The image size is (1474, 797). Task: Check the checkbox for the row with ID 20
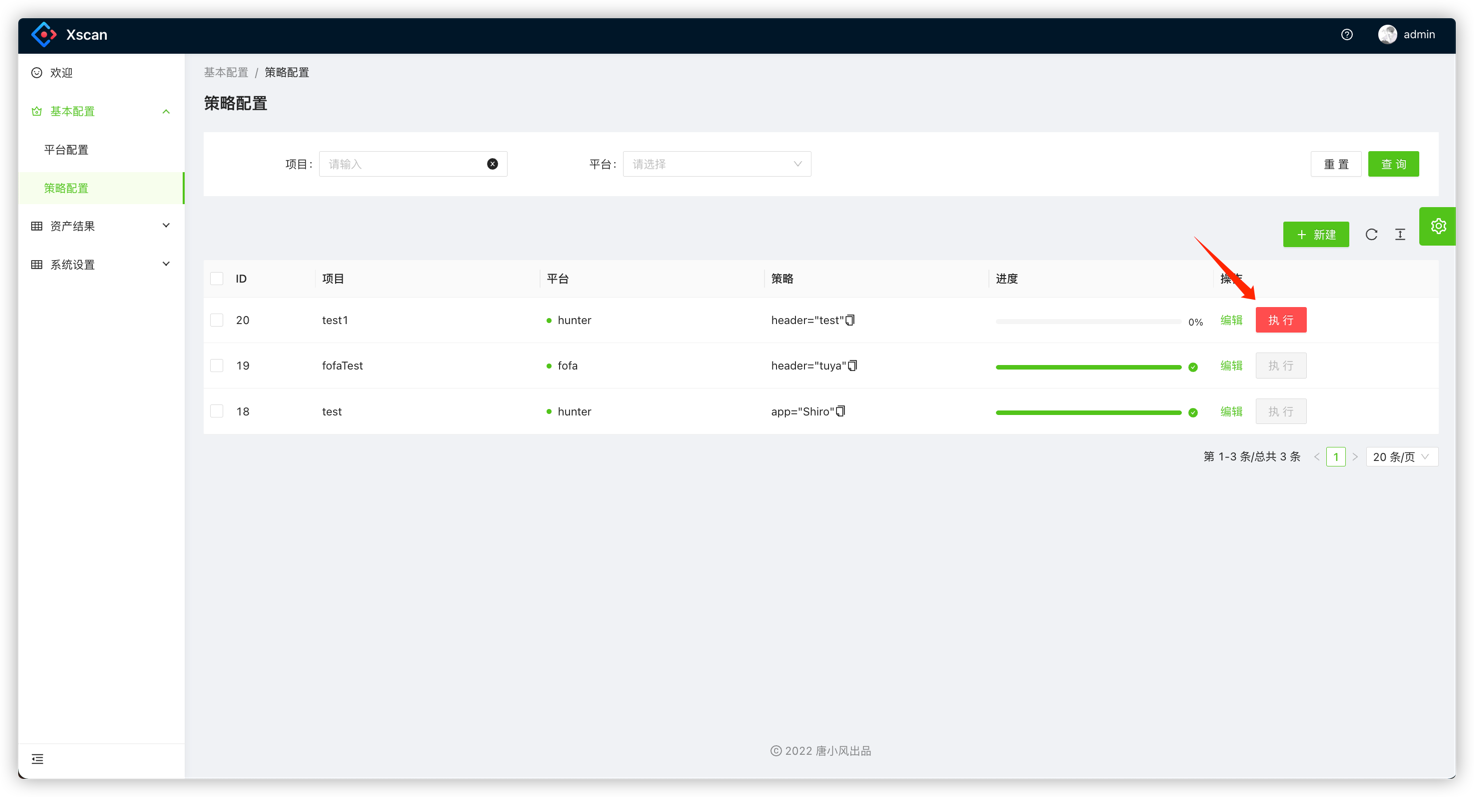[217, 320]
